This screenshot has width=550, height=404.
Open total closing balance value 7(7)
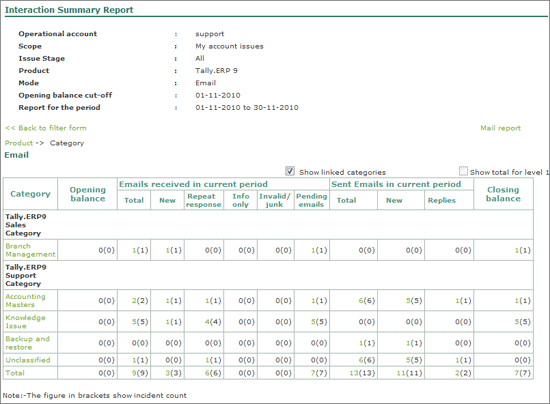point(522,373)
